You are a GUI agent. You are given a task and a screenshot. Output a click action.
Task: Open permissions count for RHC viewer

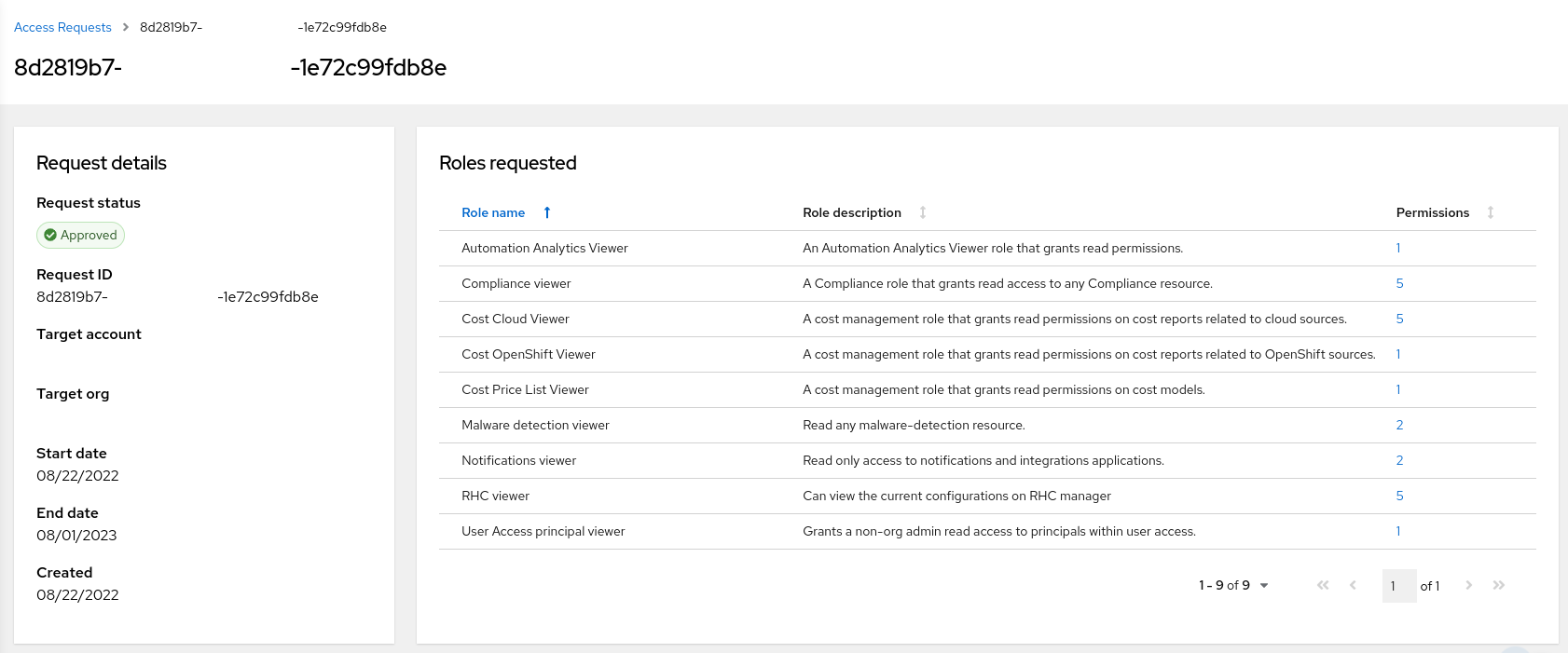1399,496
